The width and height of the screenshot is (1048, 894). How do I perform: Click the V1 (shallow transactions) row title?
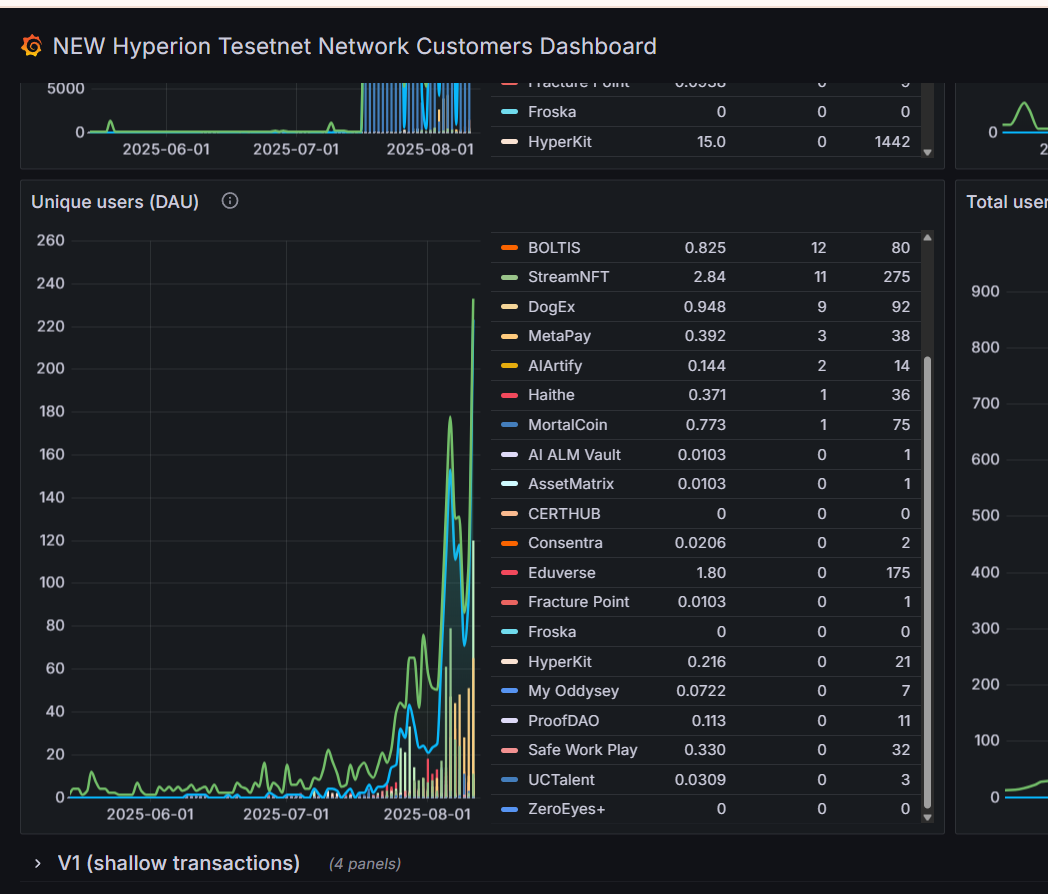[x=179, y=863]
